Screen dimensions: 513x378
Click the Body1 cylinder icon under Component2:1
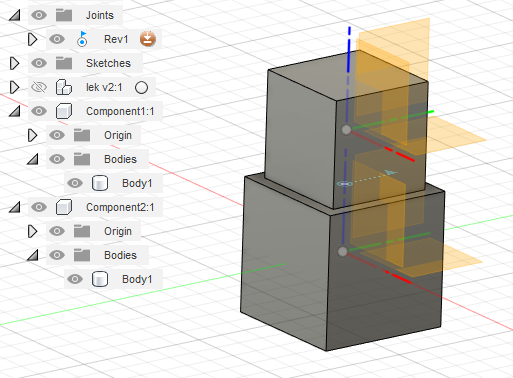[x=100, y=279]
